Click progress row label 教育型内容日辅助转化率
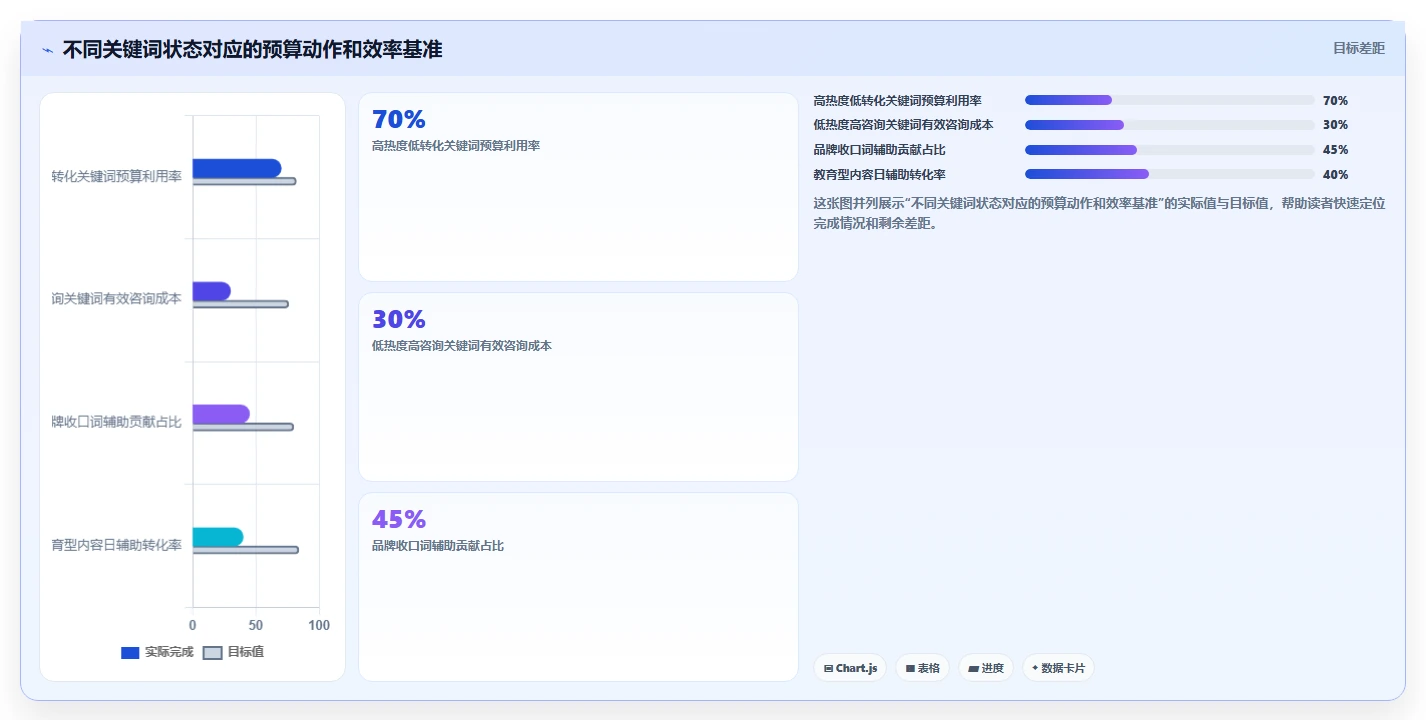1426x720 pixels. (x=880, y=175)
